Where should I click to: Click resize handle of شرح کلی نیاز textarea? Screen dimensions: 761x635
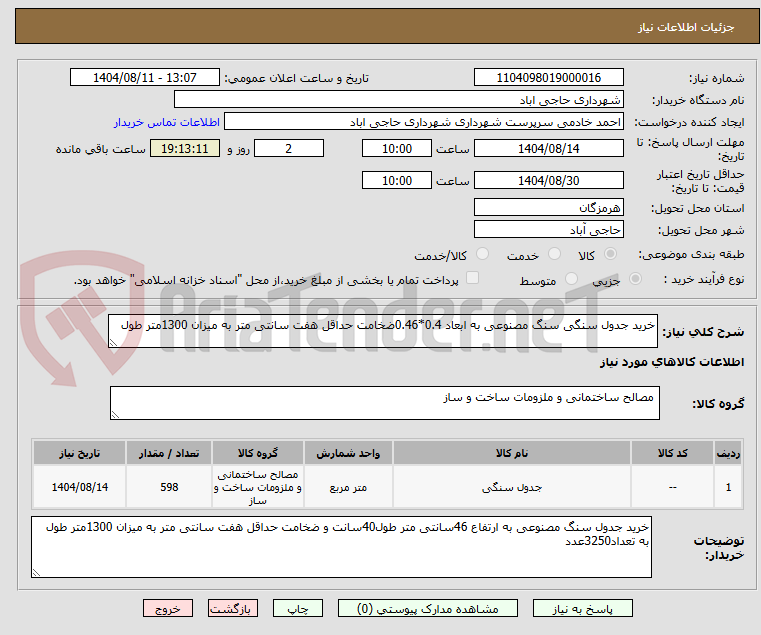(x=114, y=343)
